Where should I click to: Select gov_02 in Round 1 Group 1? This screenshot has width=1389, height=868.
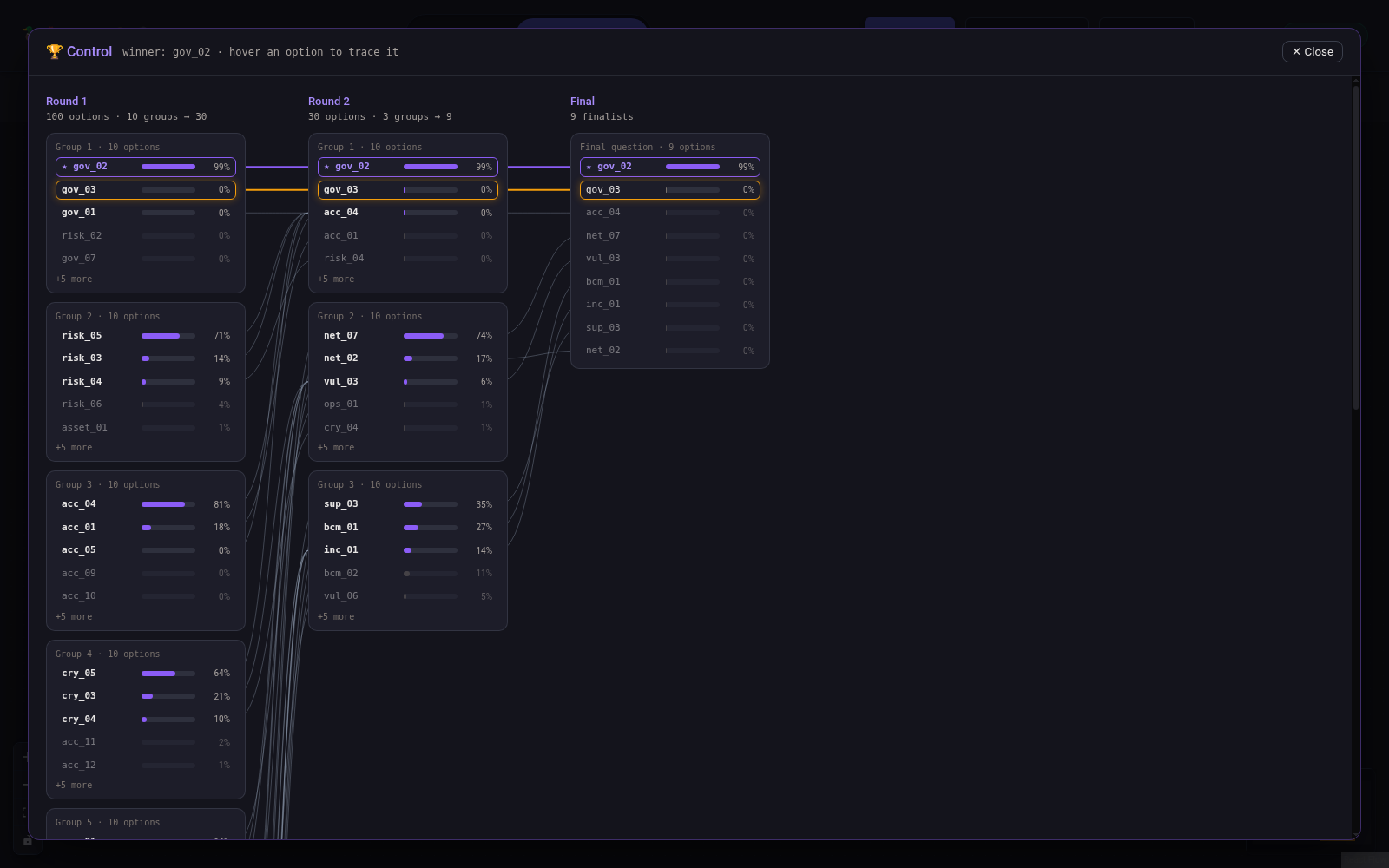tap(146, 167)
